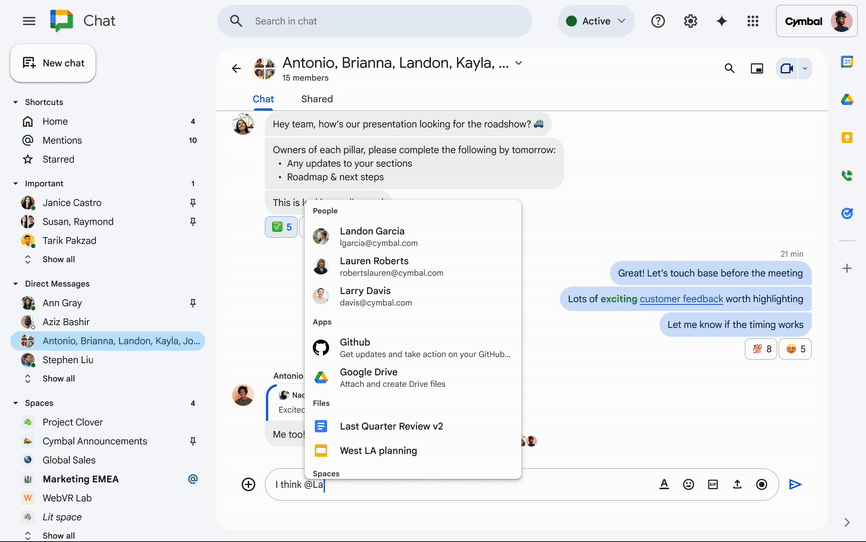This screenshot has height=542, width=866.
Task: Mention Landon Garcia from suggestions
Action: pyautogui.click(x=413, y=236)
